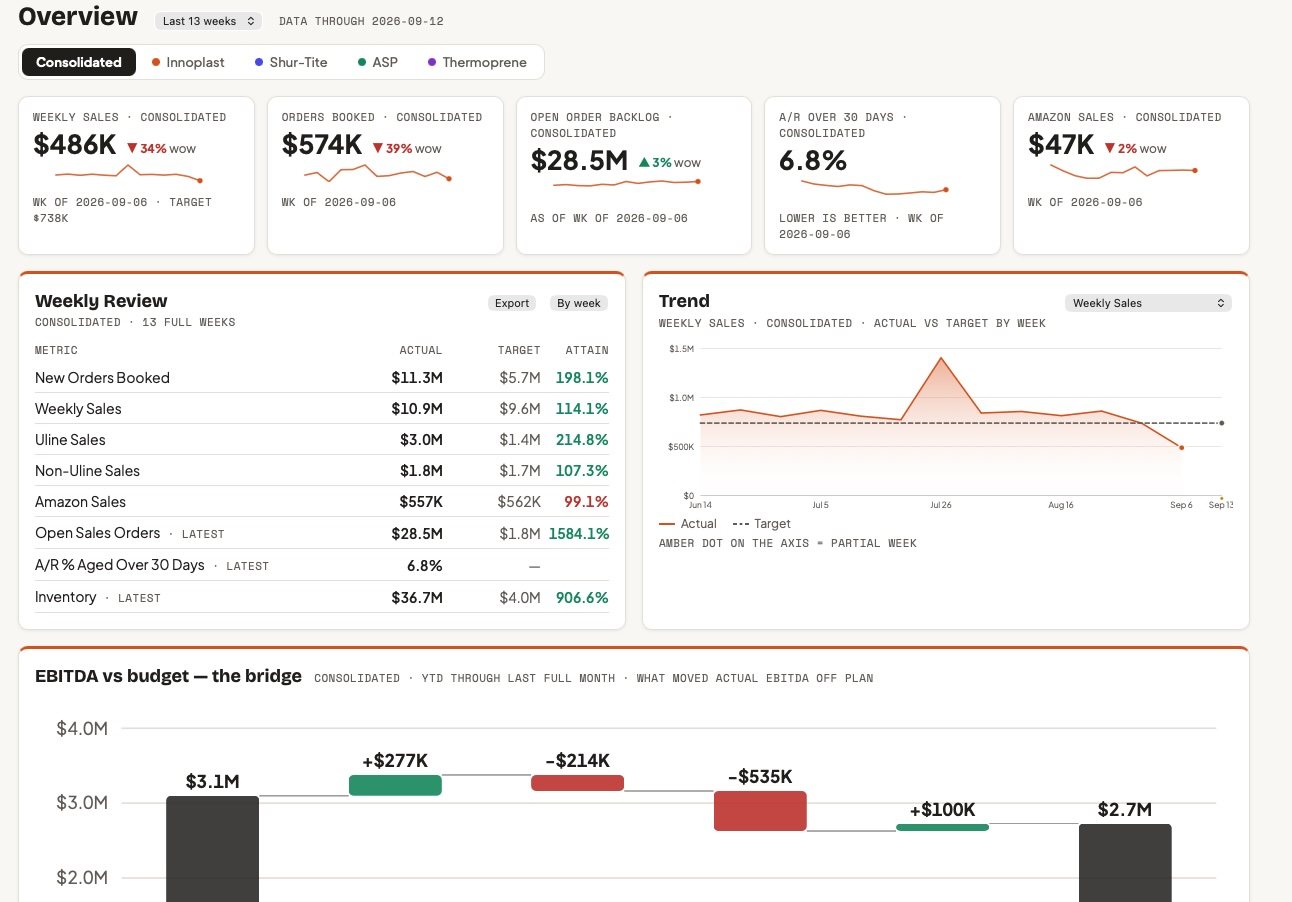Select the New Orders Booked row

(322, 378)
